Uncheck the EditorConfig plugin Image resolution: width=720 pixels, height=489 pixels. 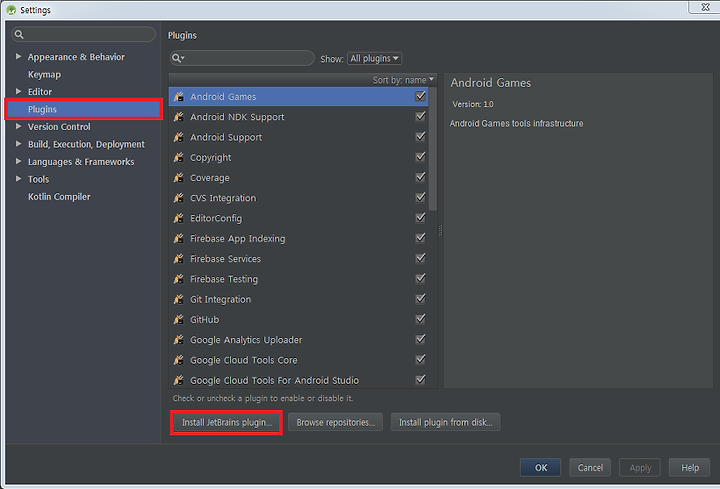coord(420,217)
